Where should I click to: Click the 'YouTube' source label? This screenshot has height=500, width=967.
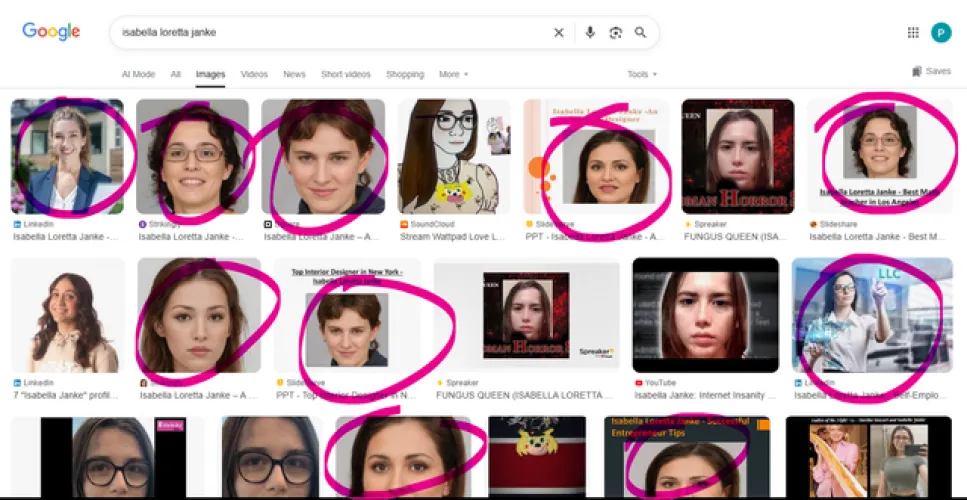coord(660,383)
